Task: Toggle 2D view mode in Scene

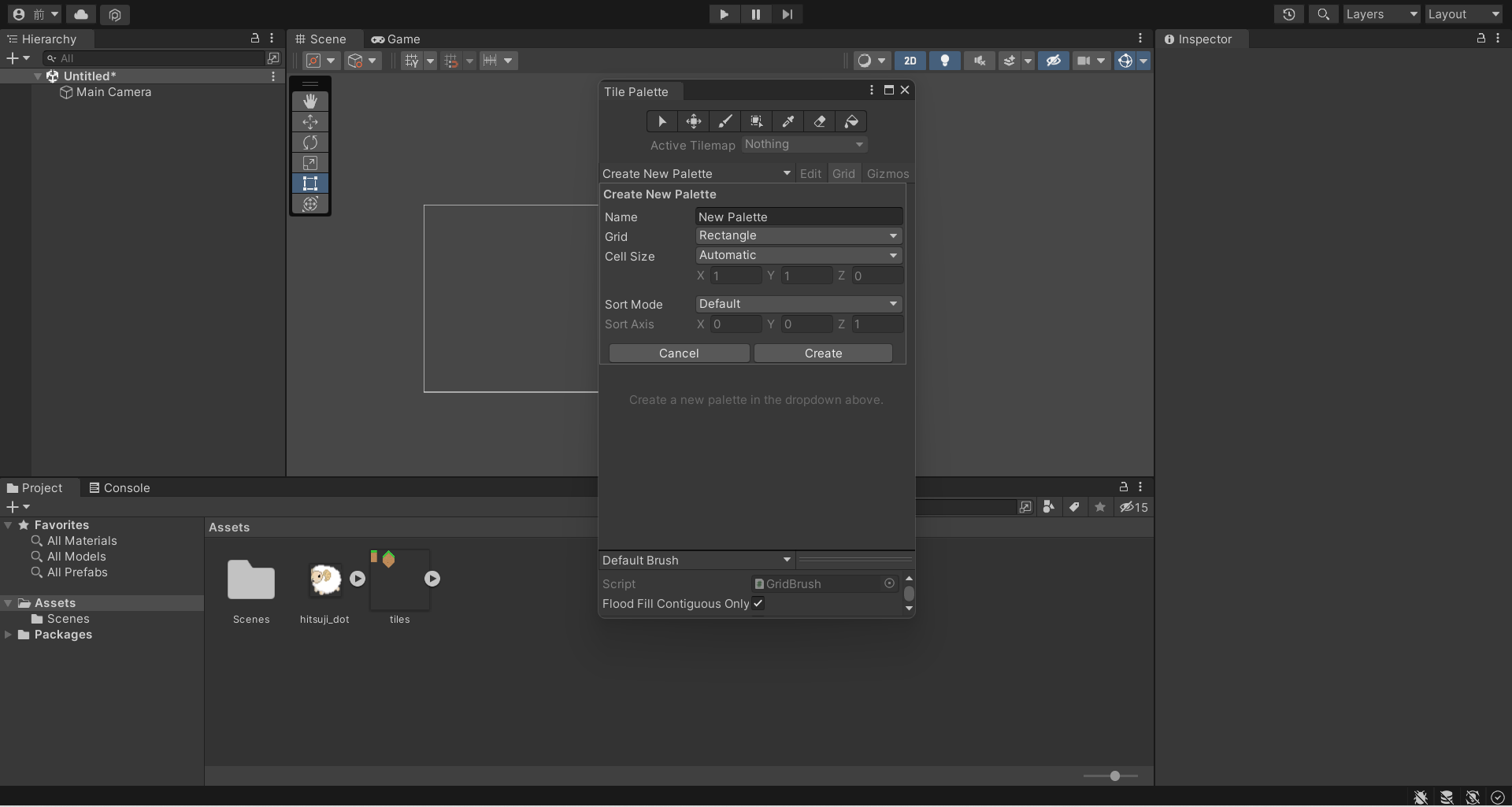Action: point(910,61)
